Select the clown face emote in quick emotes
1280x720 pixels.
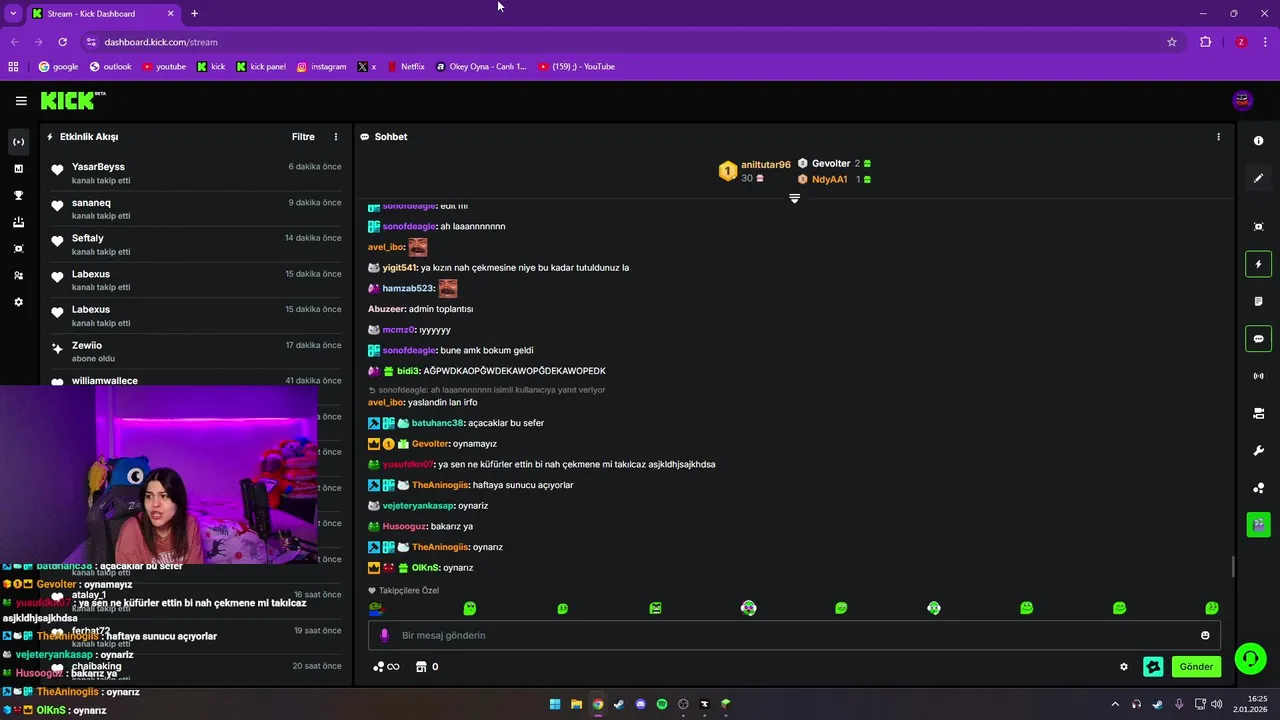coord(748,608)
